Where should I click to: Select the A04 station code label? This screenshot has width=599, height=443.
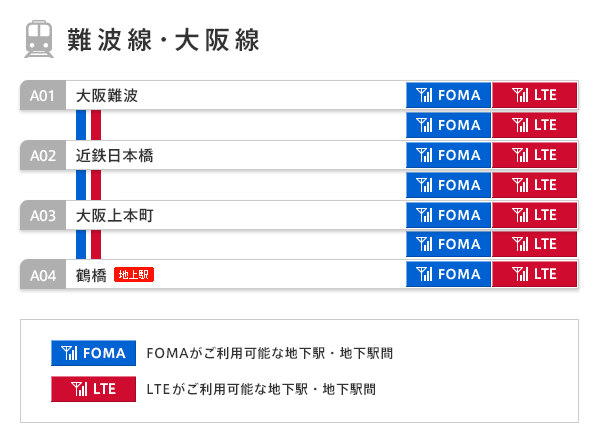pyautogui.click(x=43, y=275)
